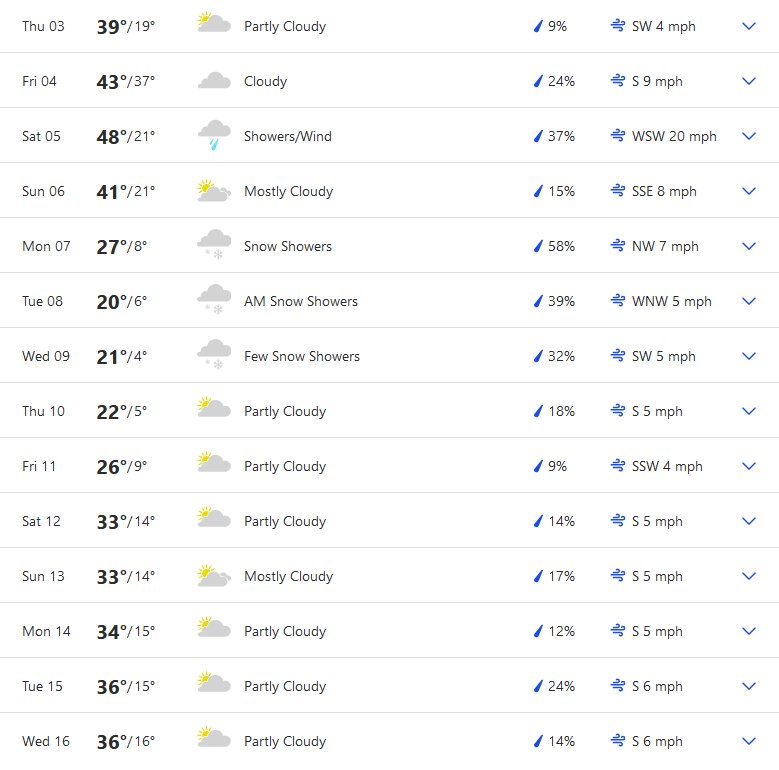779x770 pixels.
Task: Click the raindrop icon next to 58%
Action: (x=538, y=246)
